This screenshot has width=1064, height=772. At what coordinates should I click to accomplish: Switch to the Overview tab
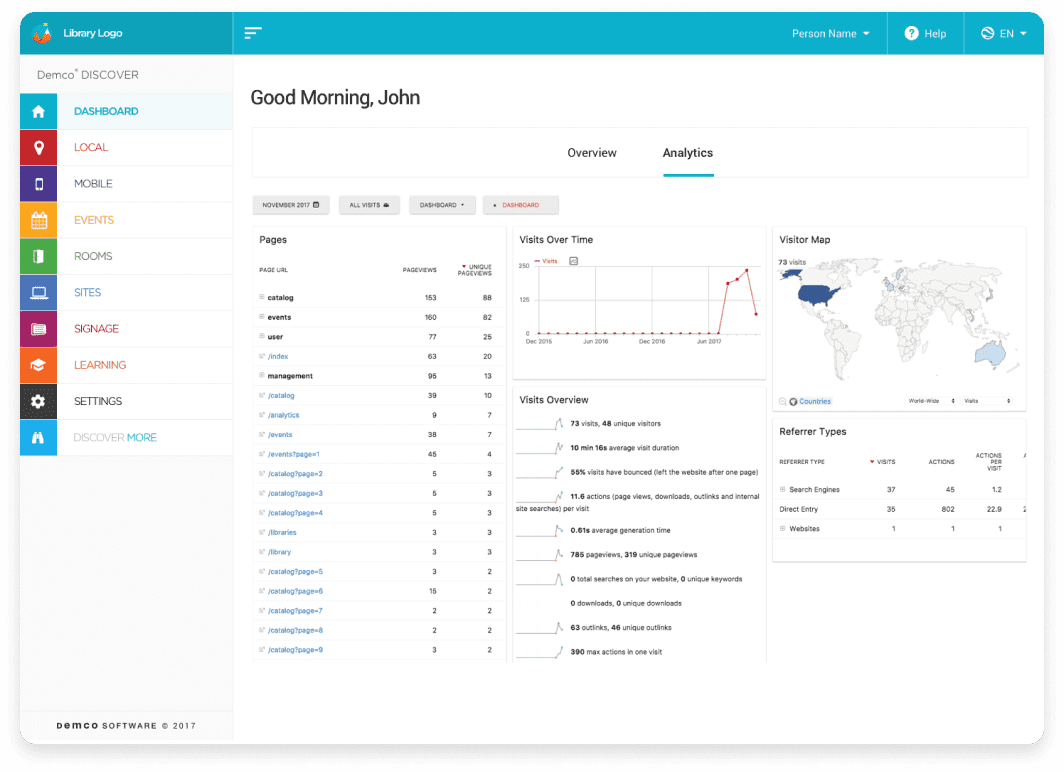tap(592, 152)
